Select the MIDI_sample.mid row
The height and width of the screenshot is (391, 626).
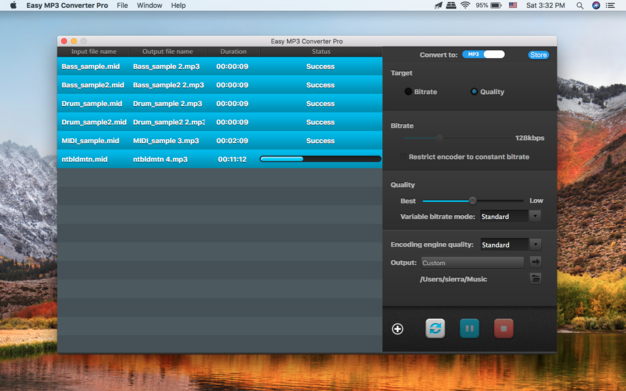tap(220, 141)
